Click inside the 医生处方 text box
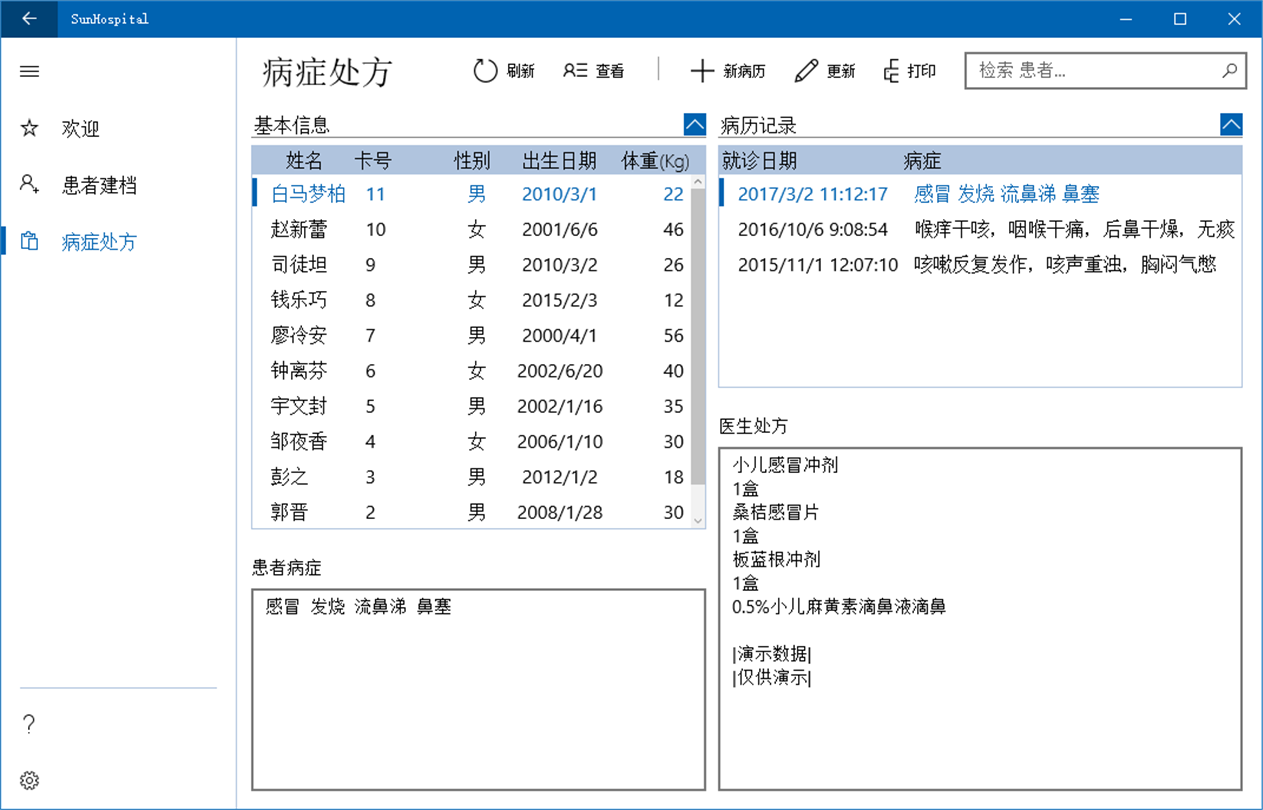Screen dimensions: 1263x810 (x=980, y=618)
